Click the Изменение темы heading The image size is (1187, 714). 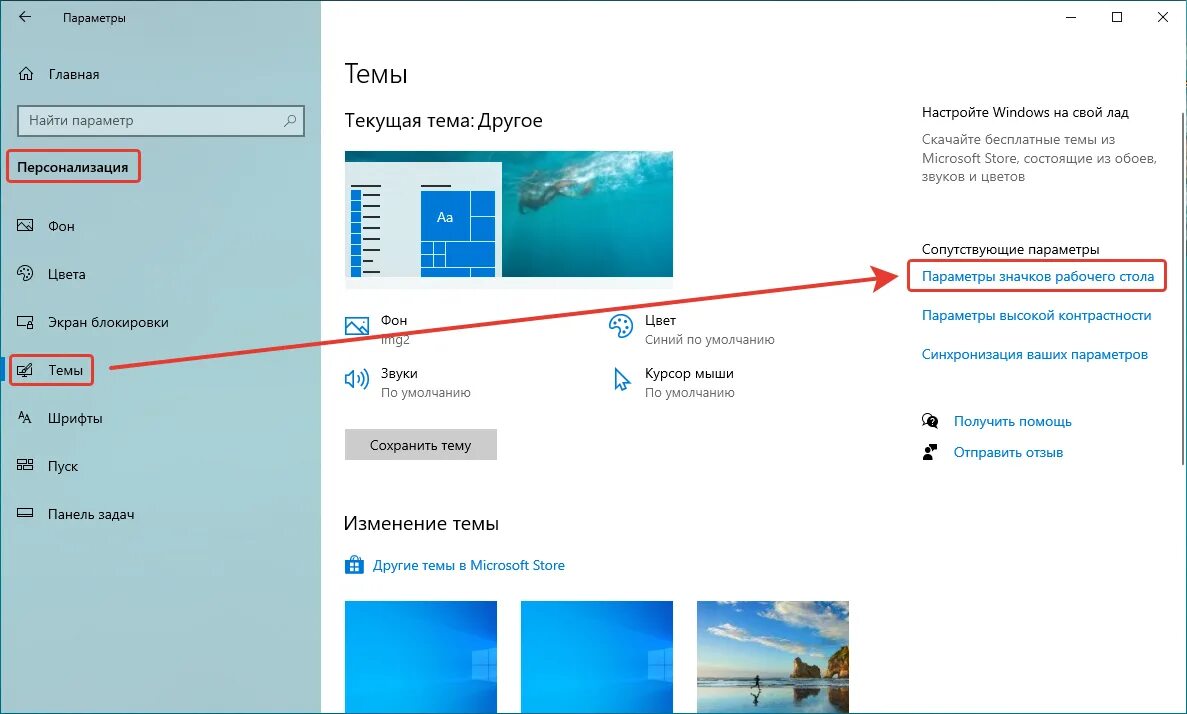[x=421, y=523]
